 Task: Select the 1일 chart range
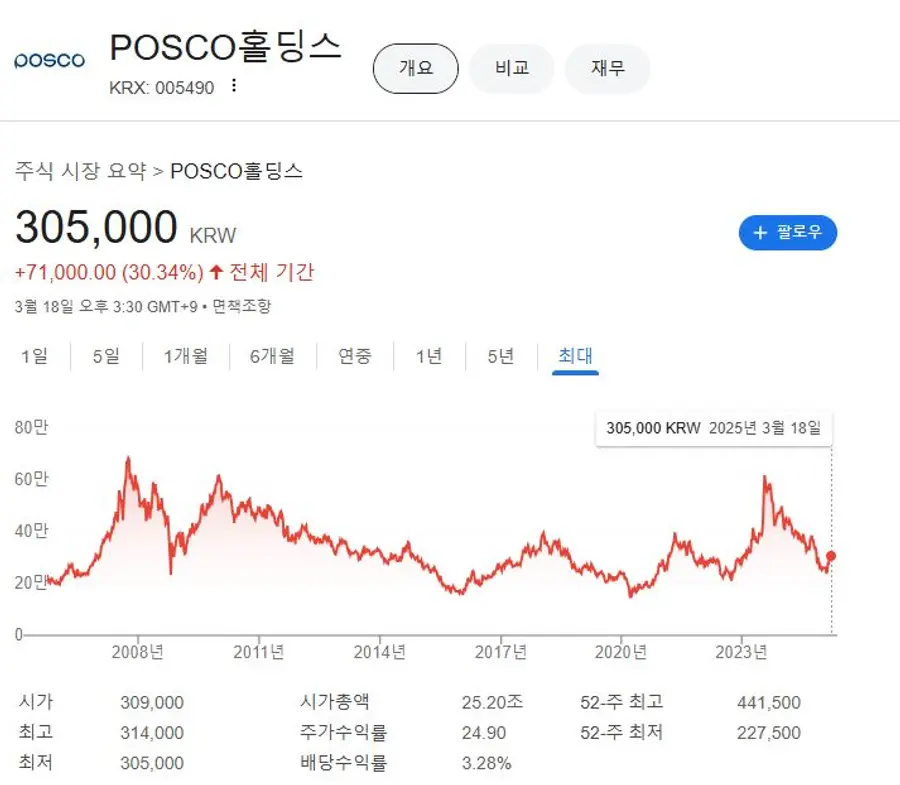click(34, 356)
